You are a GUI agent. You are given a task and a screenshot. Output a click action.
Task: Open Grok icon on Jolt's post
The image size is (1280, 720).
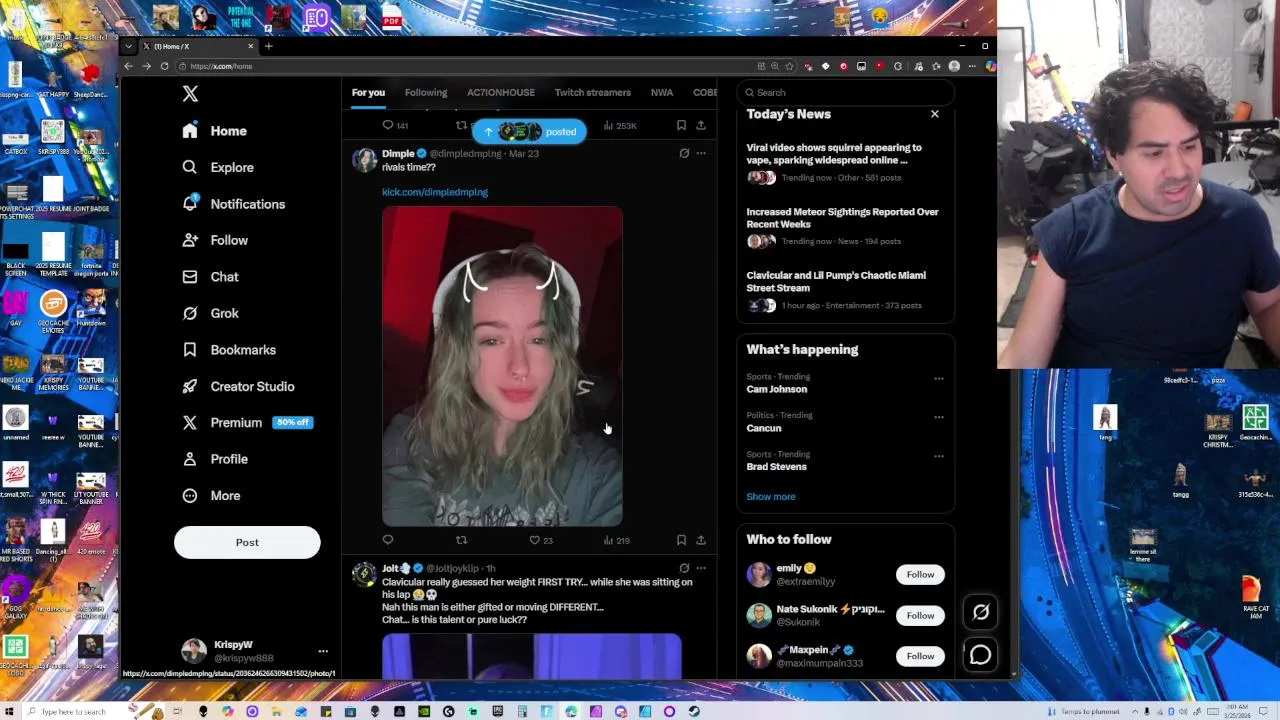point(684,568)
